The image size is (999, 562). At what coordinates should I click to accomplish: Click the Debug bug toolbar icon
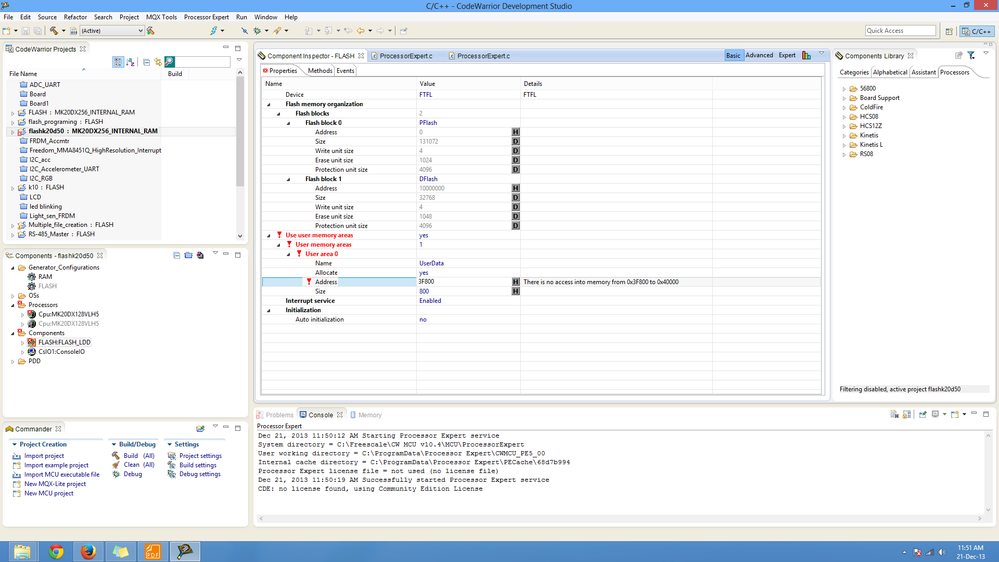click(x=257, y=31)
